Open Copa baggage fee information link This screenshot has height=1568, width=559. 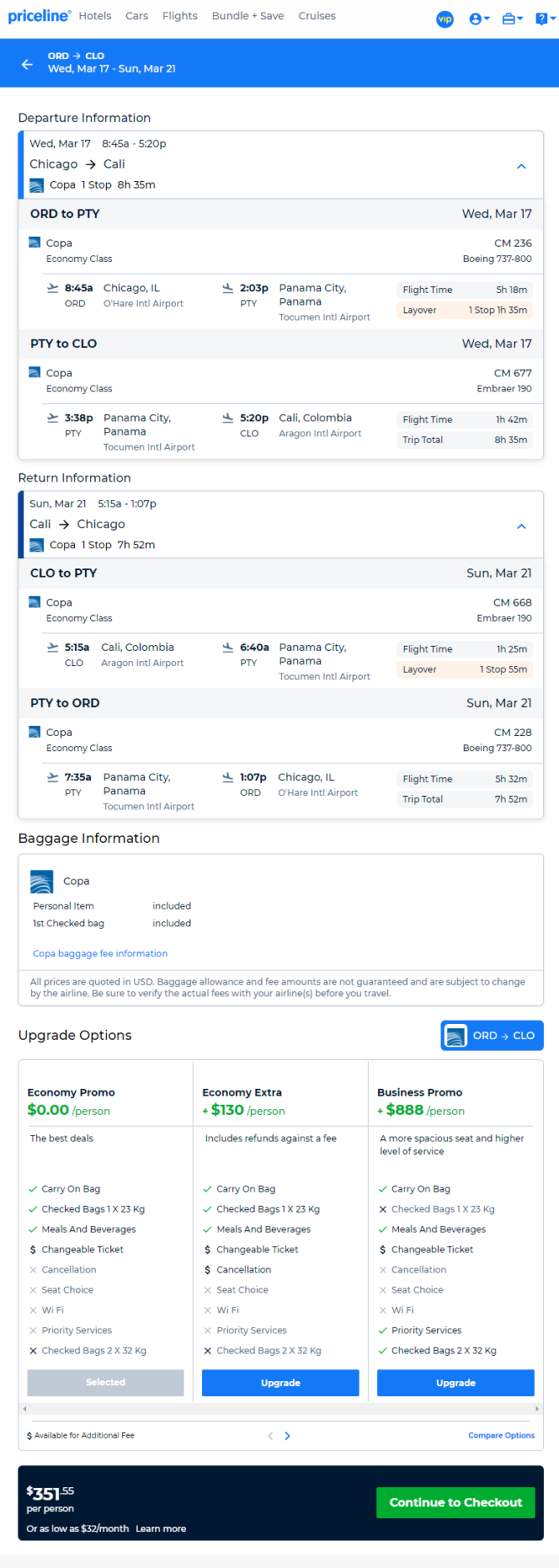point(100,953)
